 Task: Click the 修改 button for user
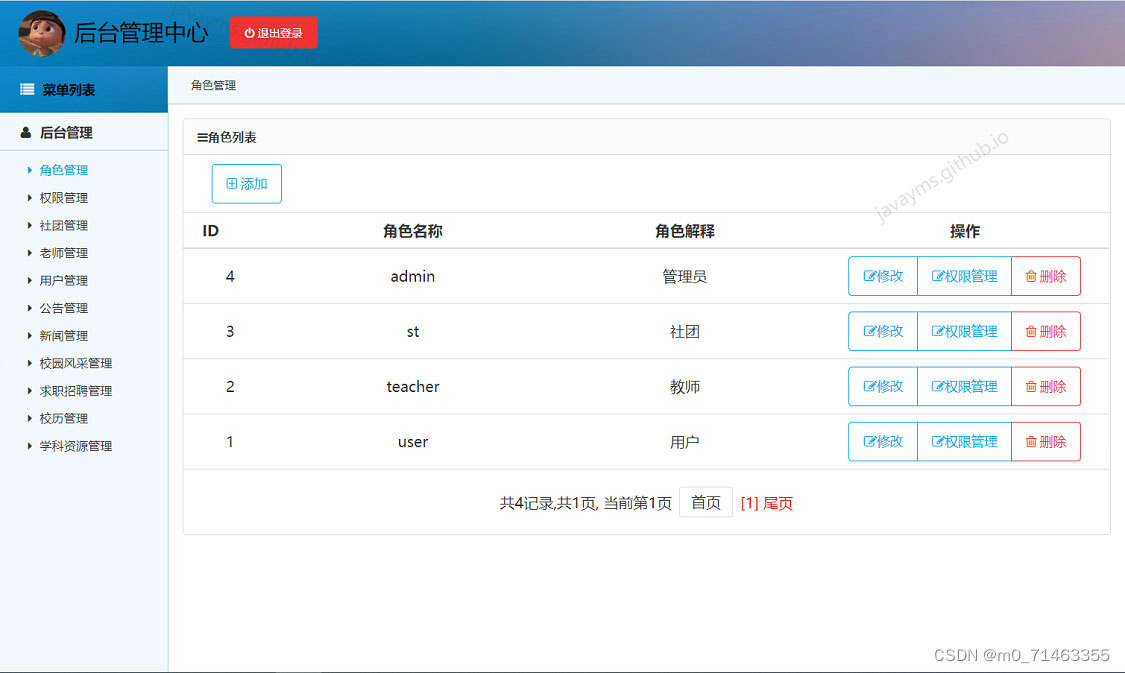tap(883, 442)
